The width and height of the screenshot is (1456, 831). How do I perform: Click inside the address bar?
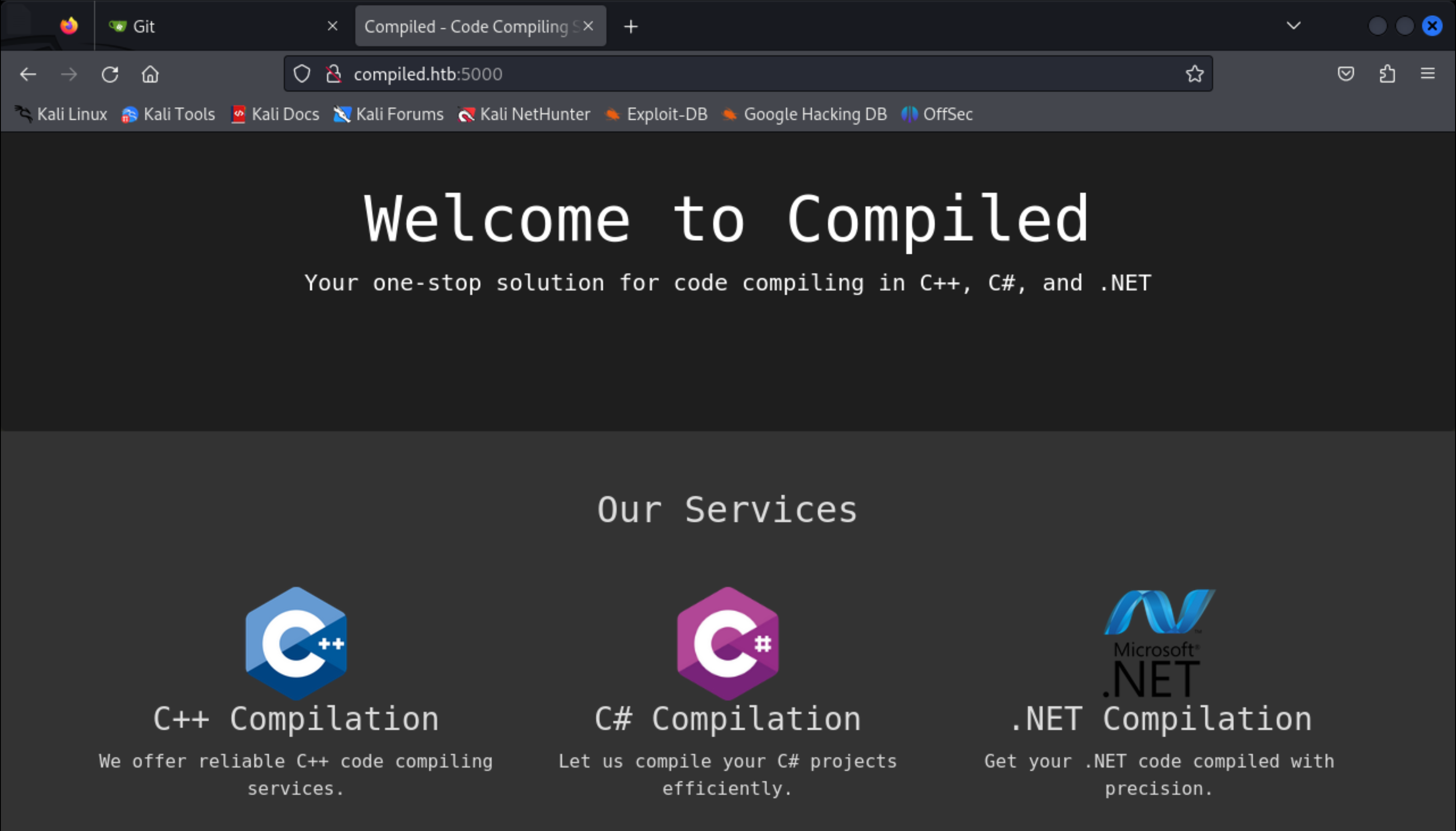click(x=685, y=73)
